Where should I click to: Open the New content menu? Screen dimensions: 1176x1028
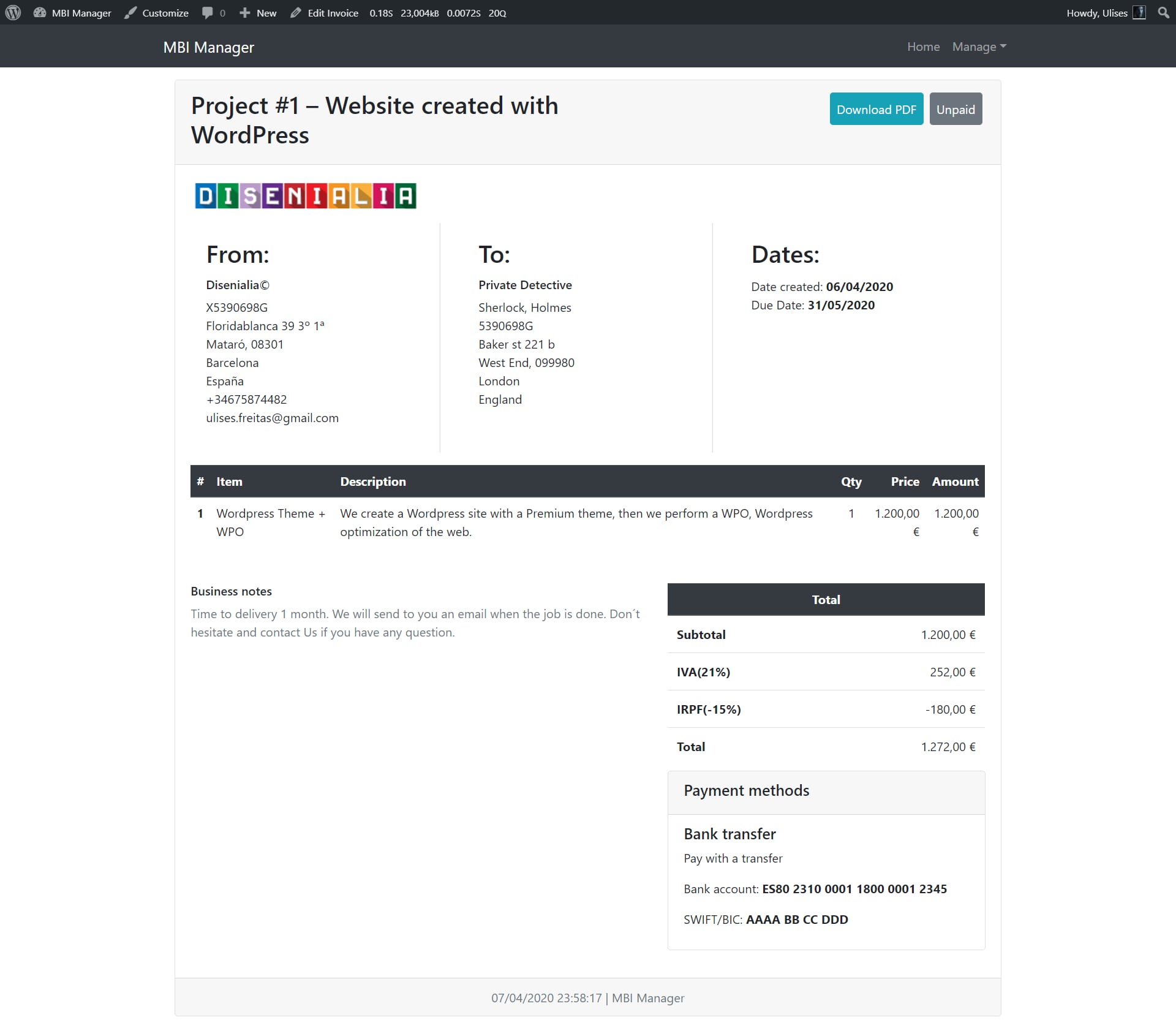point(266,13)
